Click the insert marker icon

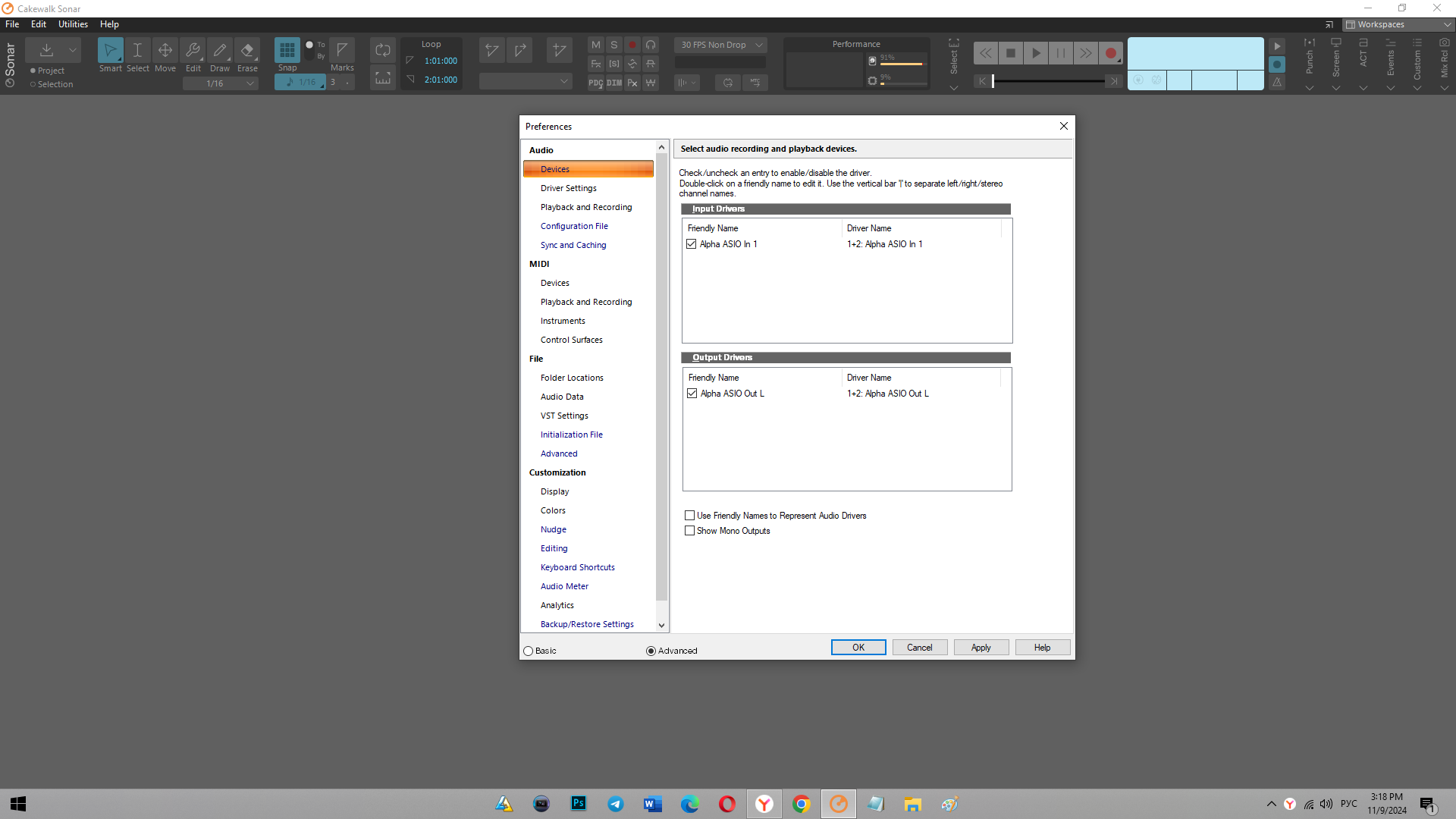pos(559,51)
